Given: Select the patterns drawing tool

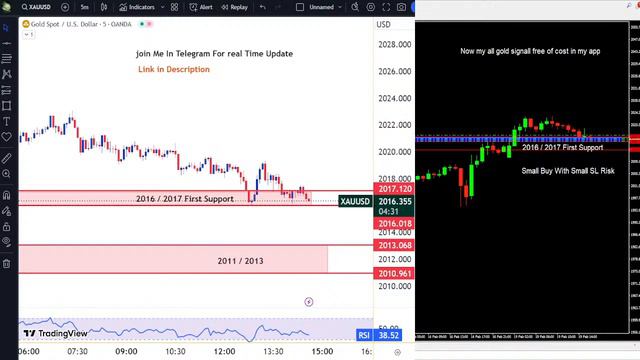Looking at the screenshot, I should [x=6, y=74].
